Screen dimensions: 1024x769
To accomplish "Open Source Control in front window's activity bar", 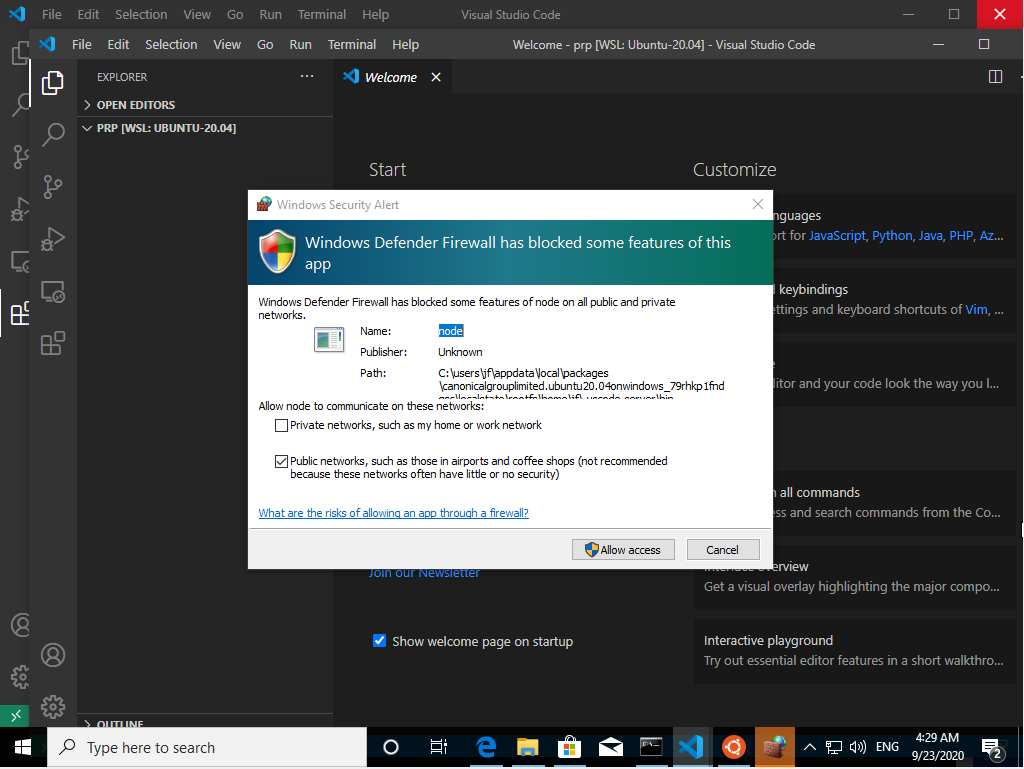I will [x=53, y=187].
